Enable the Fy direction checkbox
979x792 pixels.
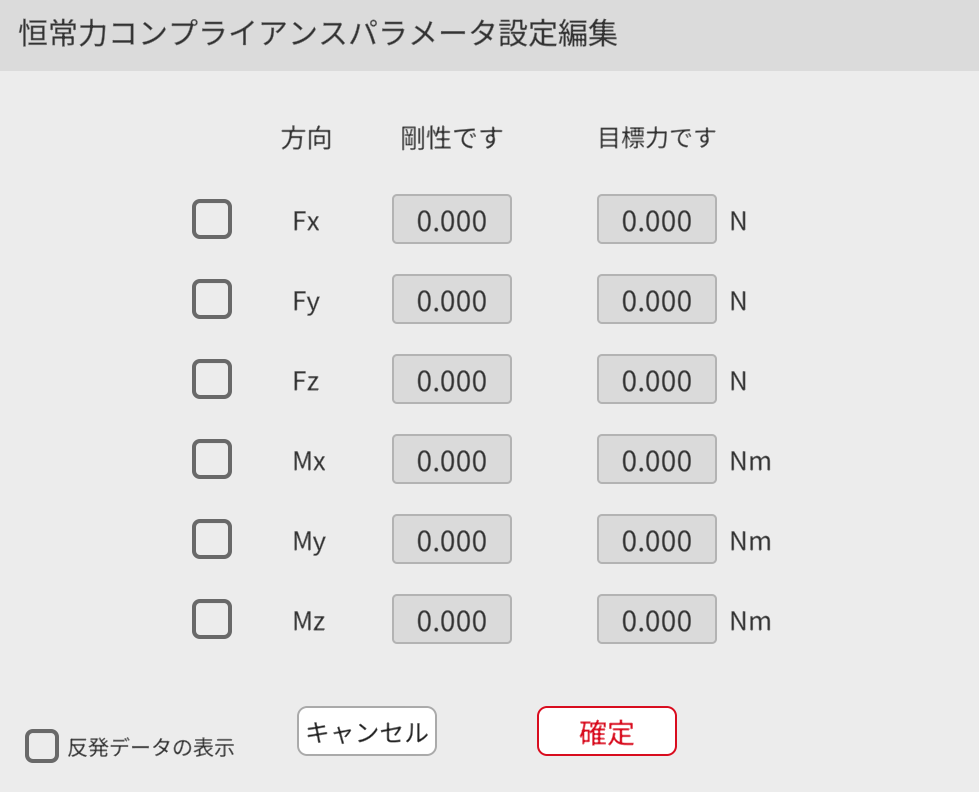pyautogui.click(x=212, y=299)
